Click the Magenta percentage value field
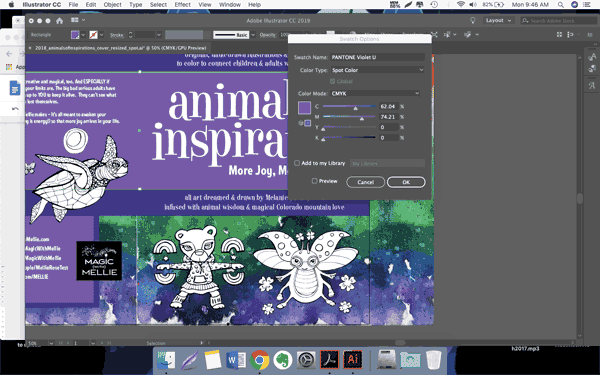 (x=389, y=117)
